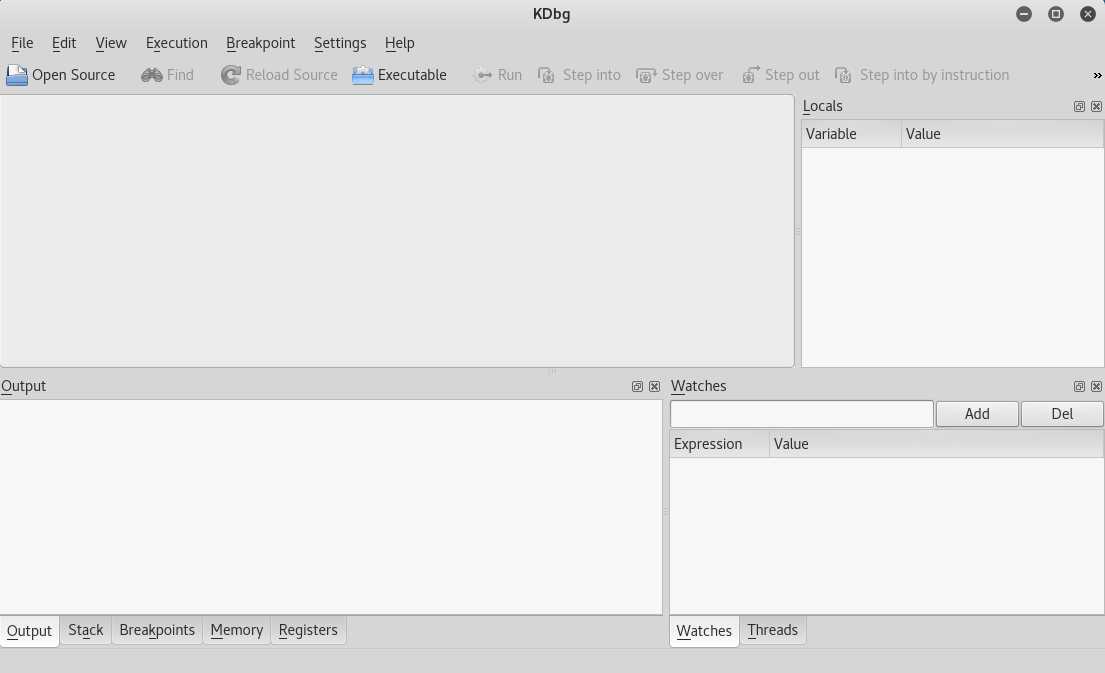Screen dimensions: 1105x673
Task: Expand the toolbar overflow chevron
Action: [1097, 75]
